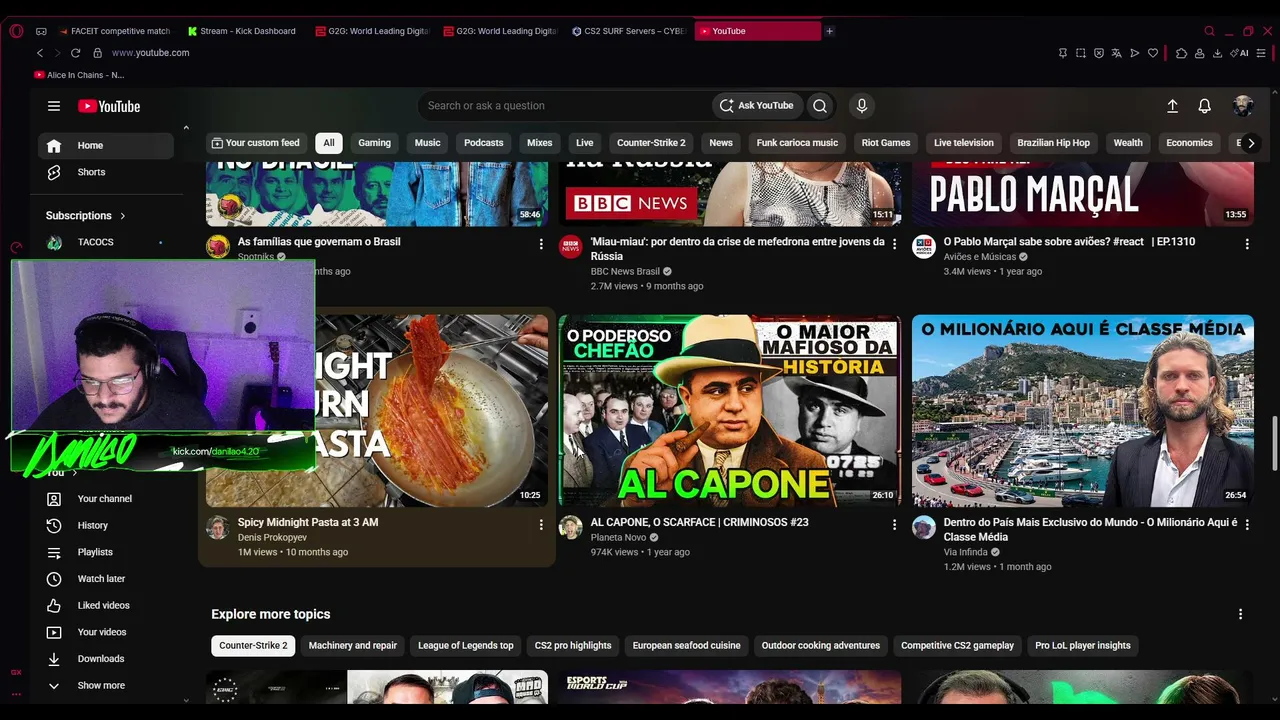Click the translate page icon

coord(1117,53)
